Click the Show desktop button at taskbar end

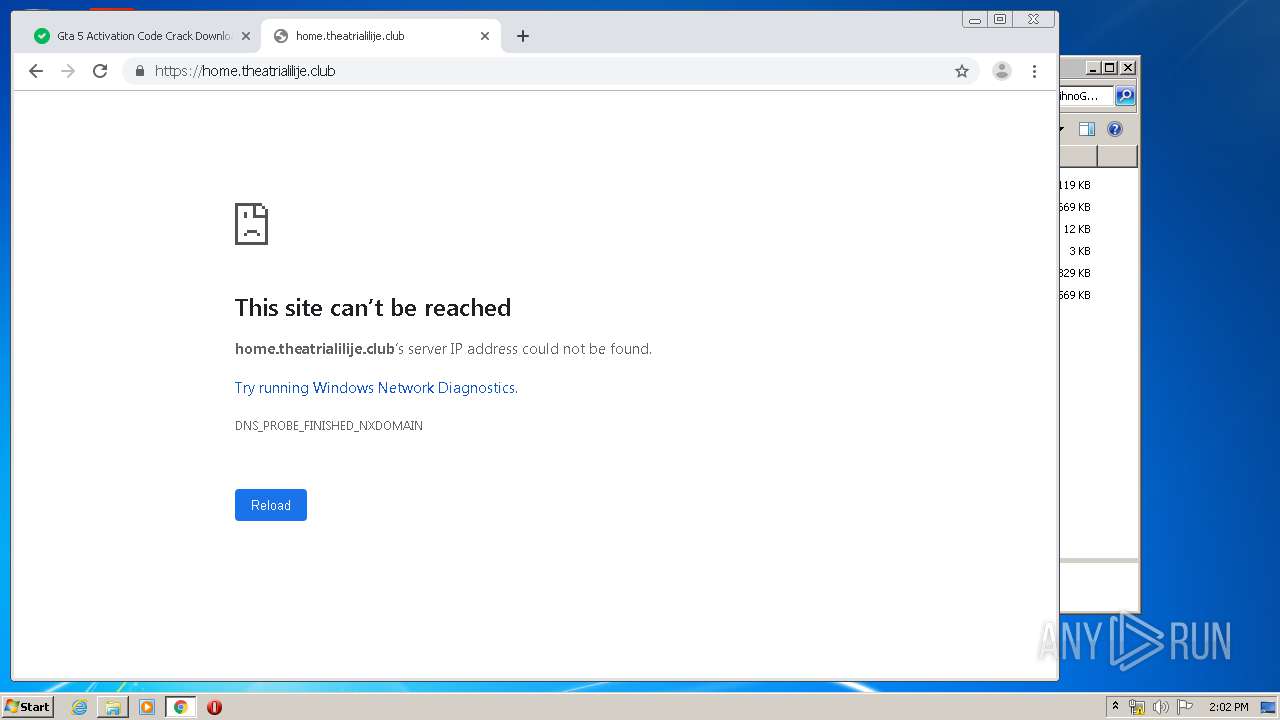1268,707
